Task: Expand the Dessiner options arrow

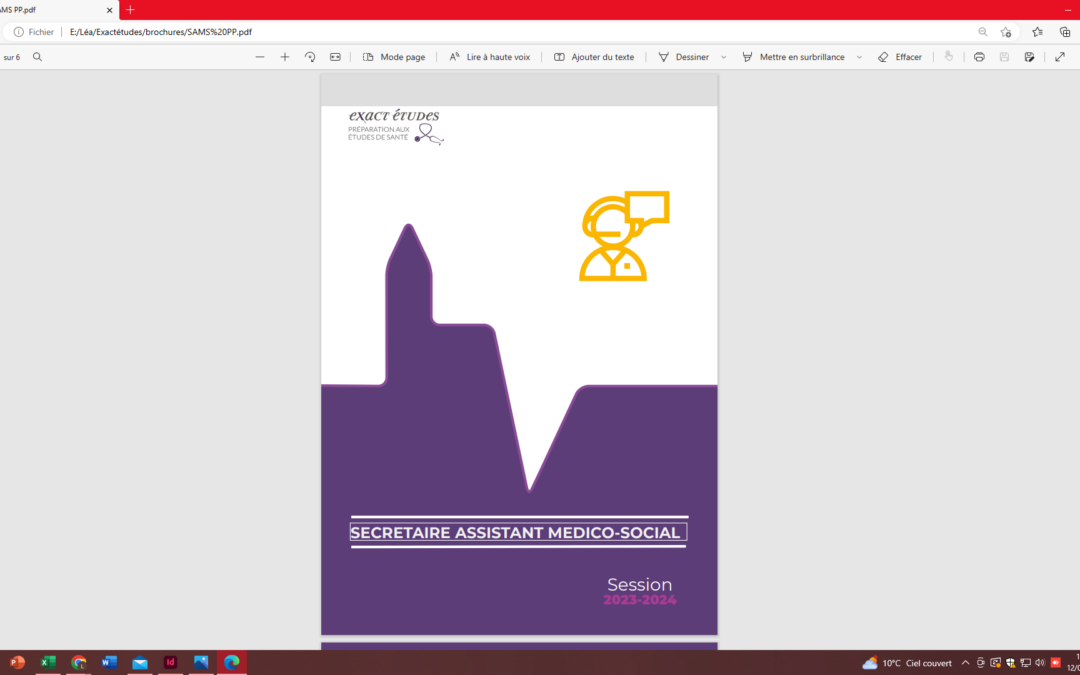Action: click(x=723, y=57)
